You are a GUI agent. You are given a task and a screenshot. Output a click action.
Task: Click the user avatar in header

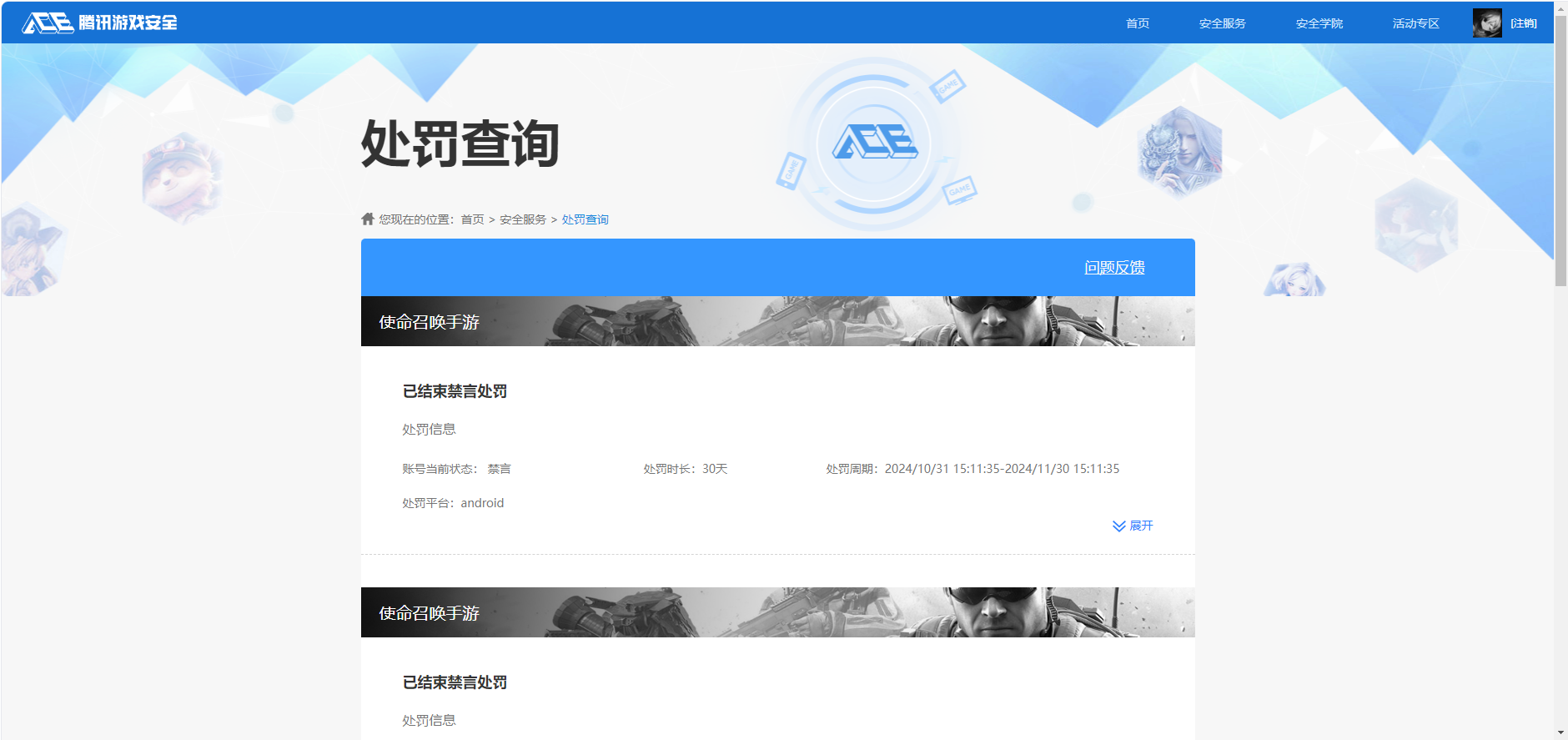[1487, 23]
